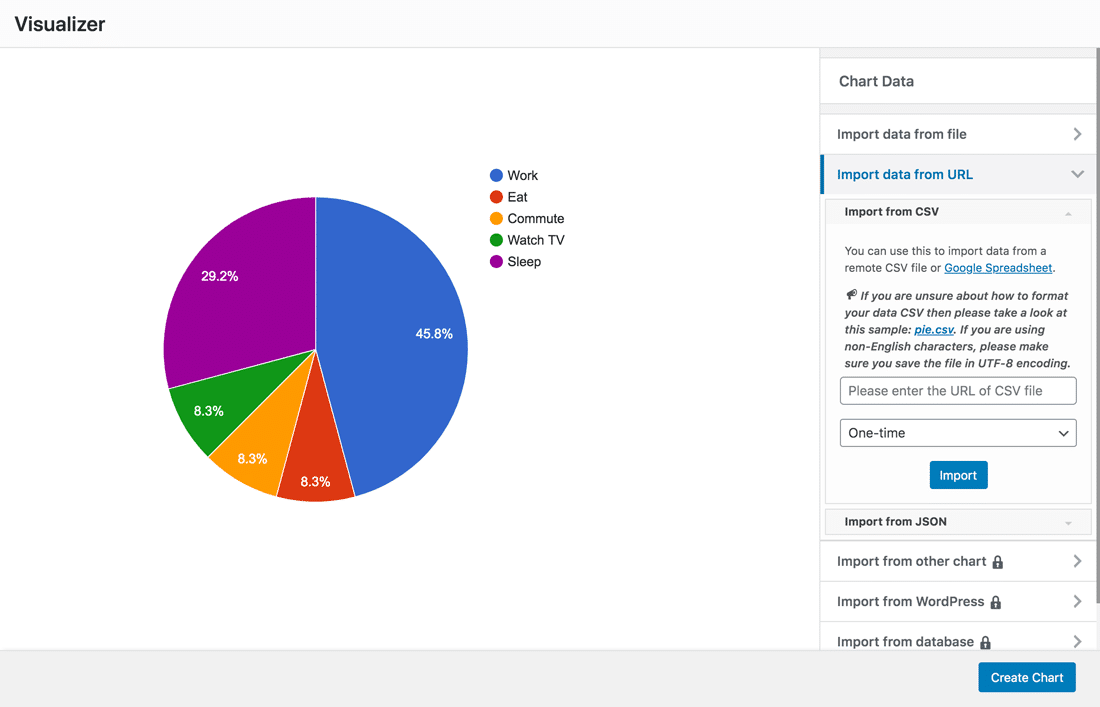Click the lock icon beside Import from database
The width and height of the screenshot is (1100, 707).
coord(985,642)
